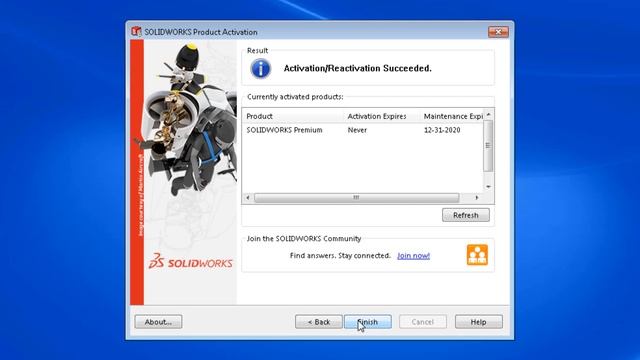Click the 'Activation/Reactivation Succeeded.' message
This screenshot has height=360, width=640.
[358, 68]
